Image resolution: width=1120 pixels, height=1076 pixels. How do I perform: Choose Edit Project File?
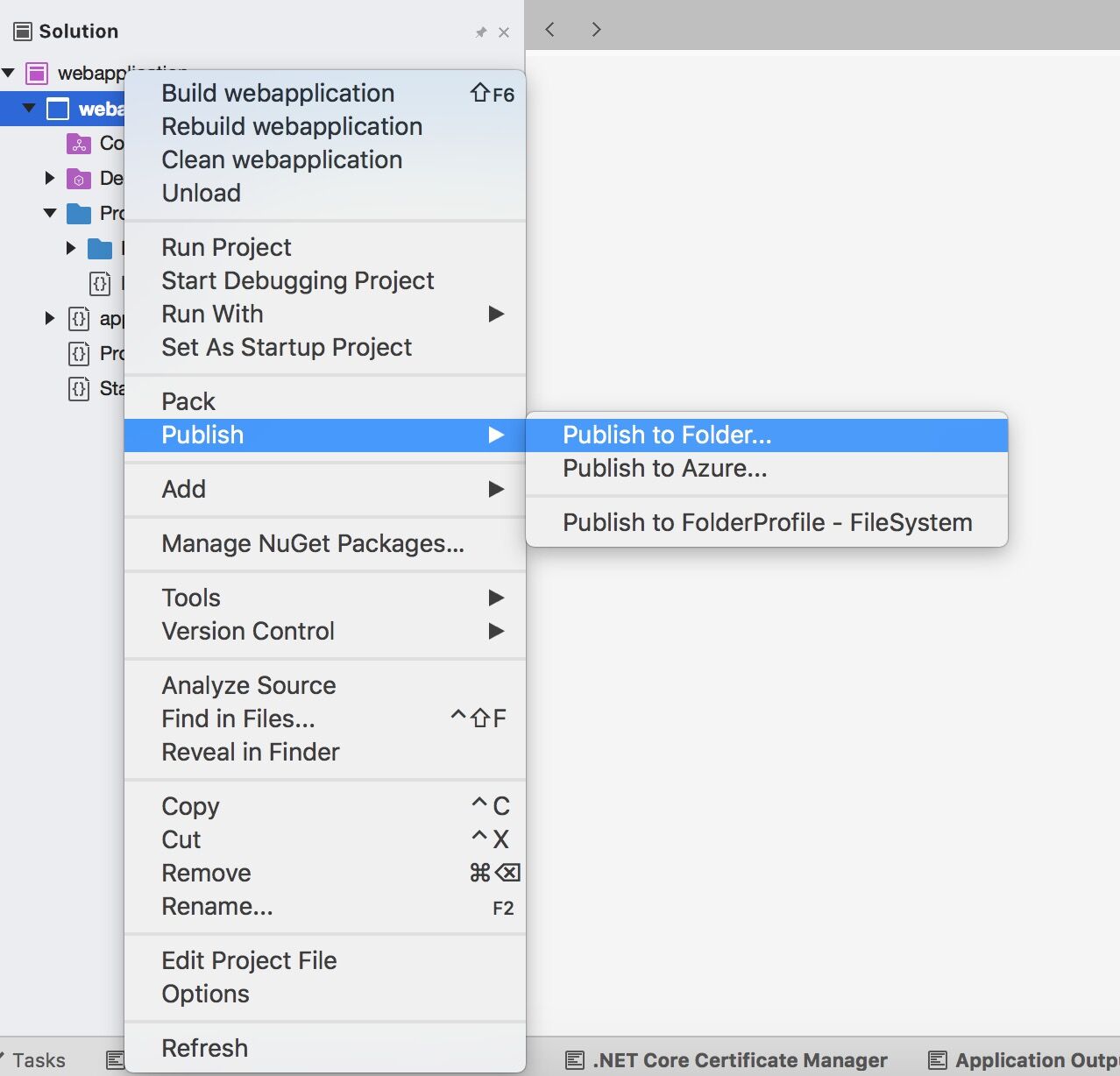249,961
